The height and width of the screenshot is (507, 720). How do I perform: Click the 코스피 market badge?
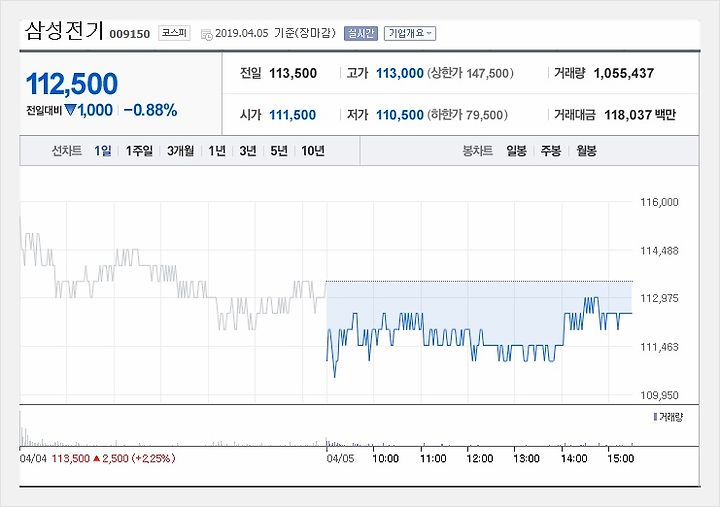click(x=174, y=33)
